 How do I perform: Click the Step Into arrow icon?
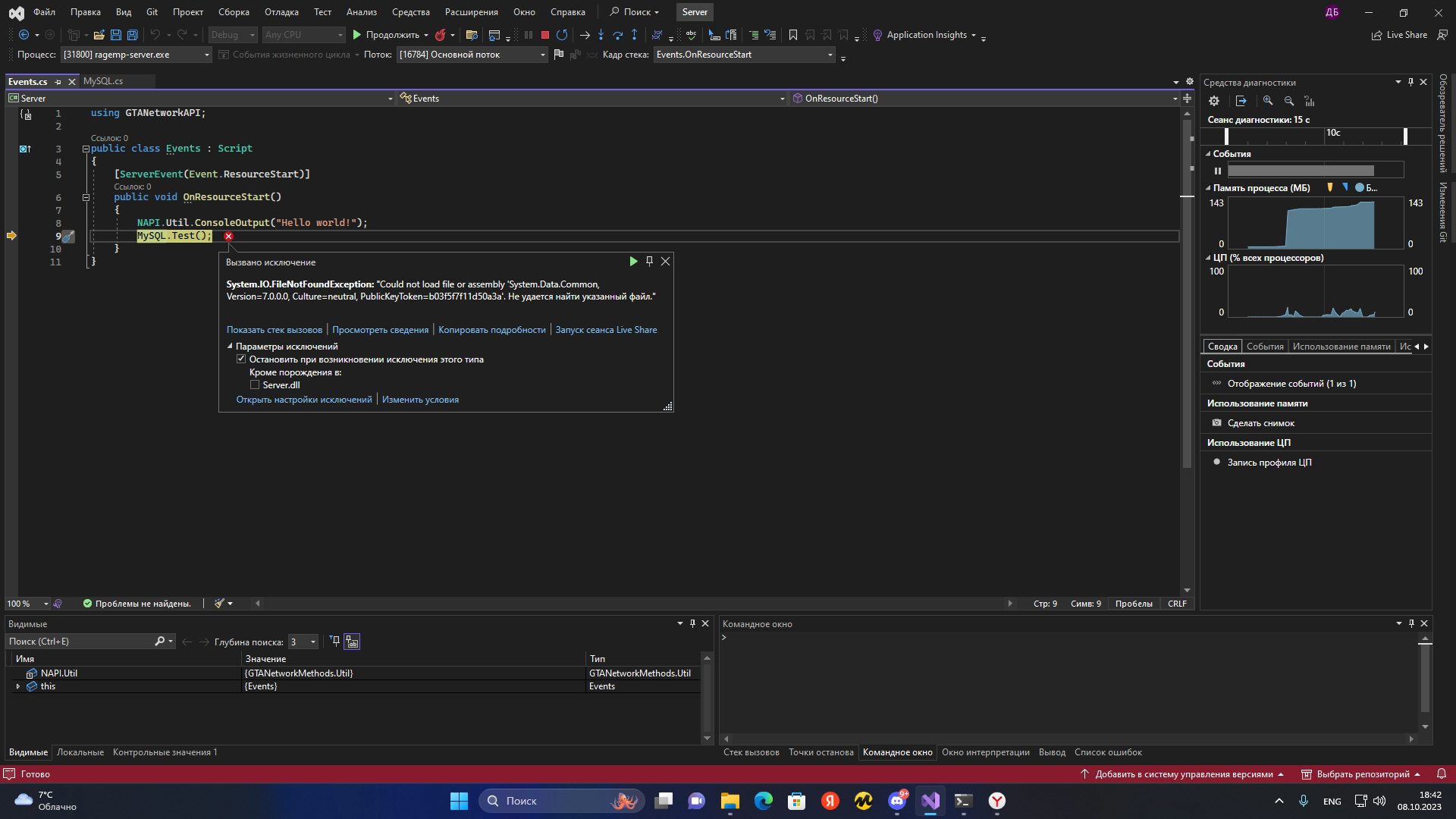click(601, 35)
